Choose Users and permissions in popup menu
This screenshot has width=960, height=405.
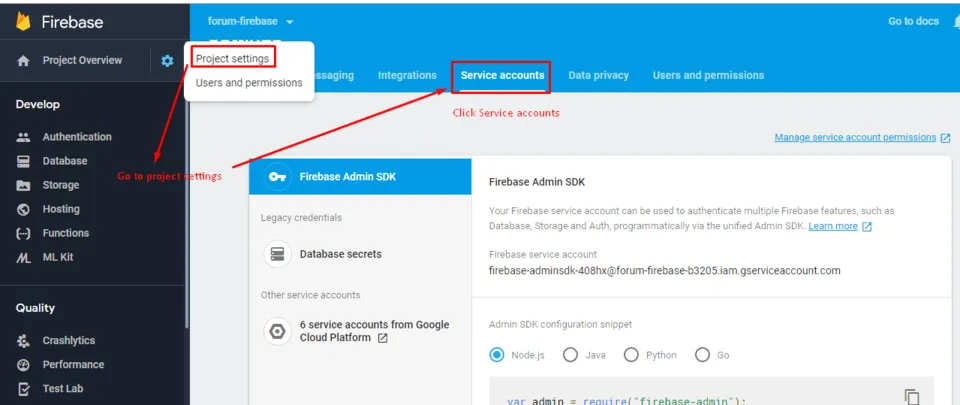[x=249, y=83]
